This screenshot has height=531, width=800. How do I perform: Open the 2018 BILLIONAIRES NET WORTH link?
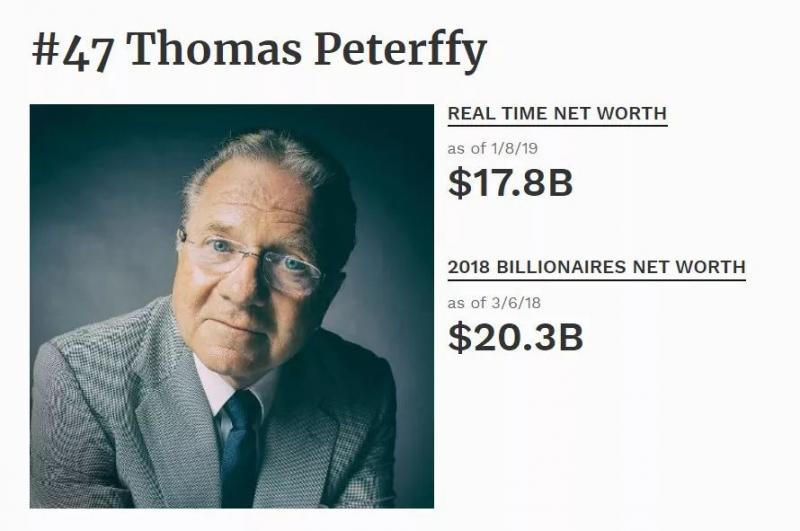(596, 267)
